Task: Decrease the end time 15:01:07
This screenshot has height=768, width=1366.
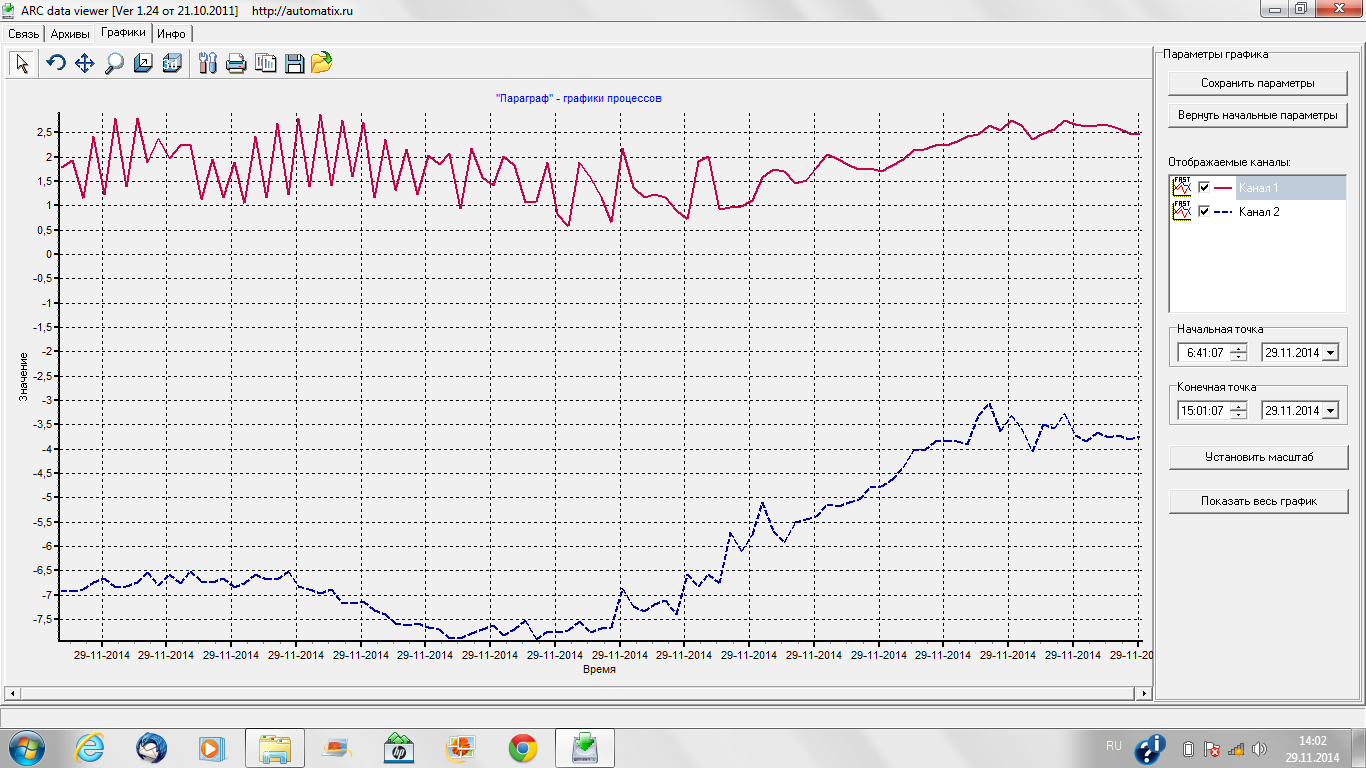Action: tap(1239, 415)
